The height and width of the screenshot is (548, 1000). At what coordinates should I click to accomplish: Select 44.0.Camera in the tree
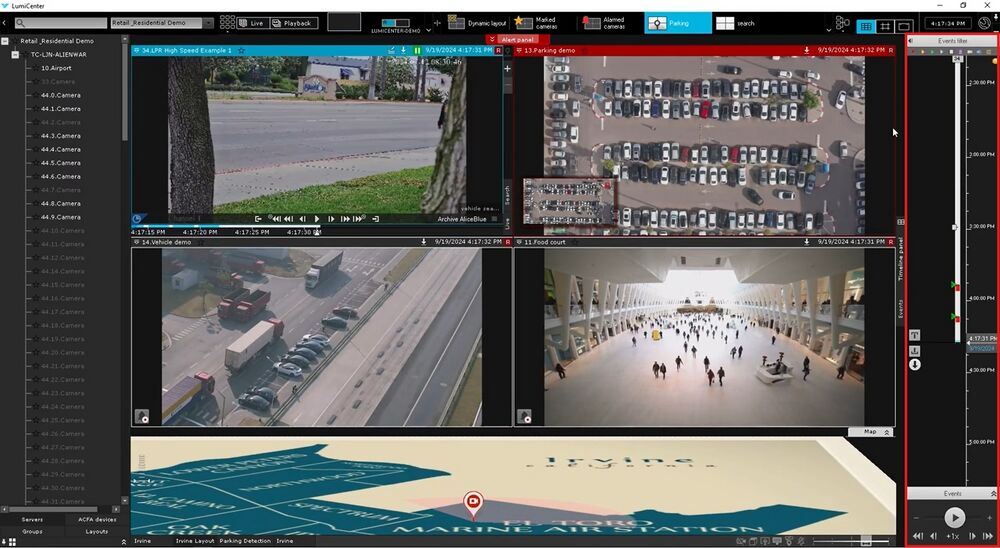point(61,95)
